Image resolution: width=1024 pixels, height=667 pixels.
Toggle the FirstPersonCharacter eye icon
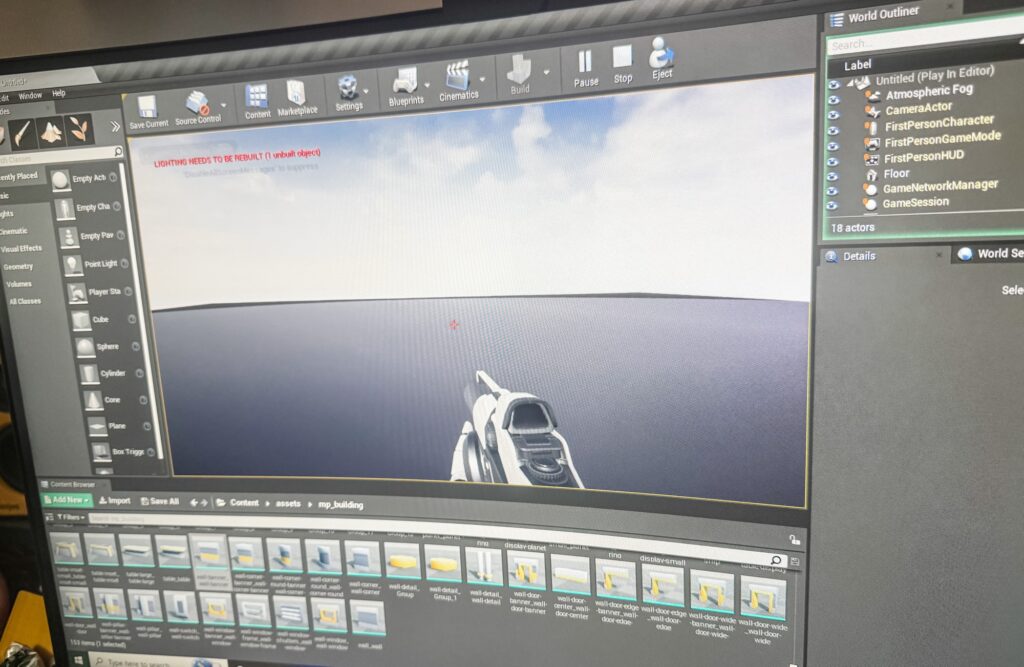(833, 131)
